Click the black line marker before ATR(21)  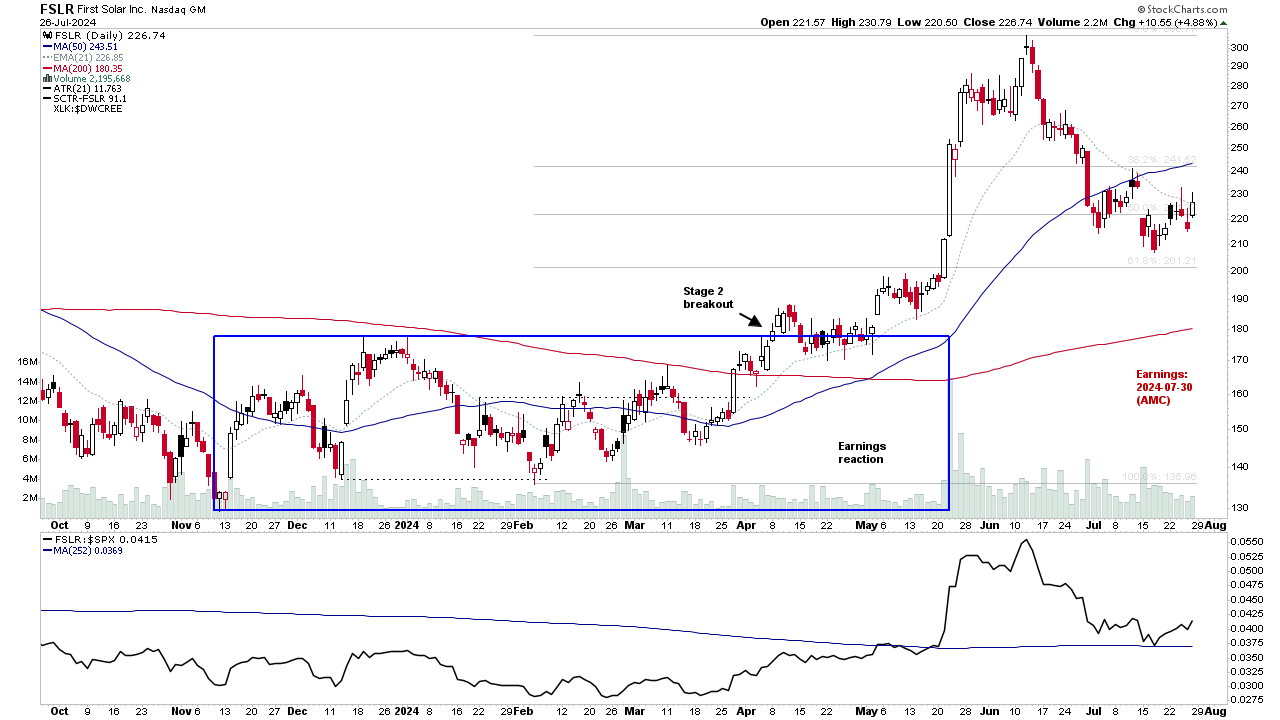click(x=46, y=89)
